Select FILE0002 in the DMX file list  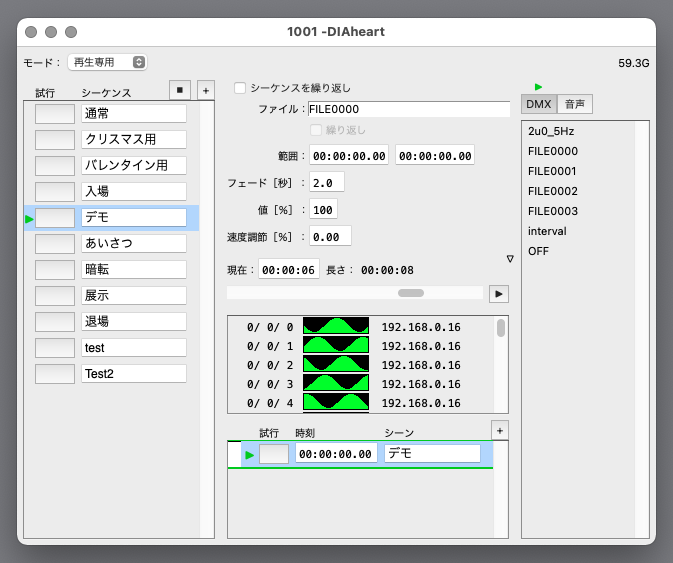pos(553,191)
